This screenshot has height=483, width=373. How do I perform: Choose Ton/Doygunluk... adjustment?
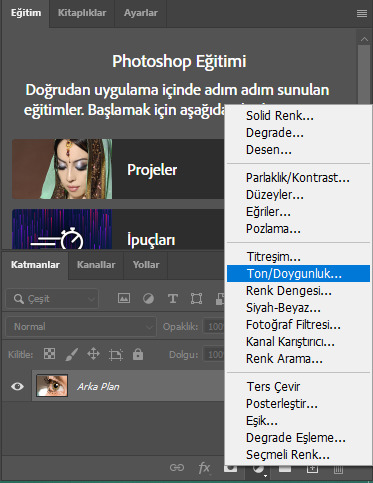point(299,274)
